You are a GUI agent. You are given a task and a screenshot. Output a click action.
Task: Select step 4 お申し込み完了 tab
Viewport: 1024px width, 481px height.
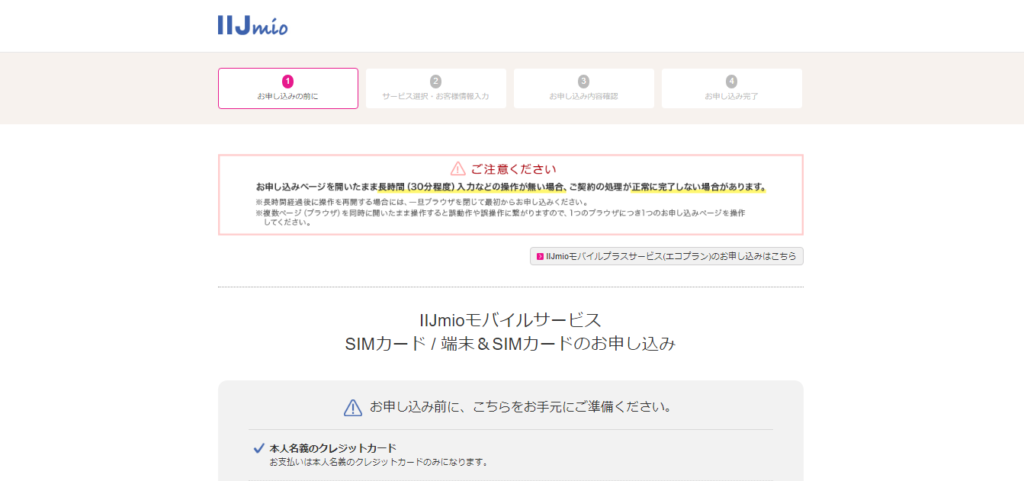click(x=731, y=88)
